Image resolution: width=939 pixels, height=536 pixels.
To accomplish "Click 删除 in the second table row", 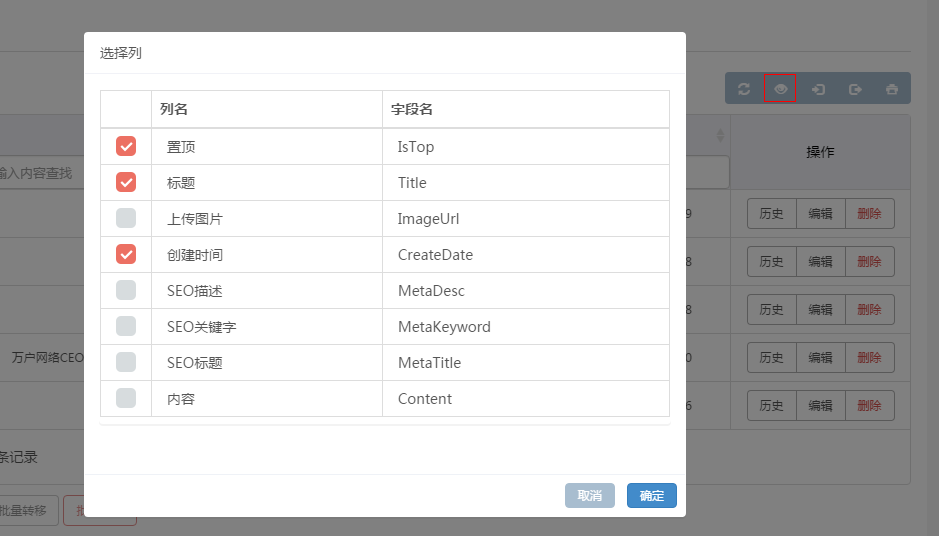I will click(x=870, y=262).
